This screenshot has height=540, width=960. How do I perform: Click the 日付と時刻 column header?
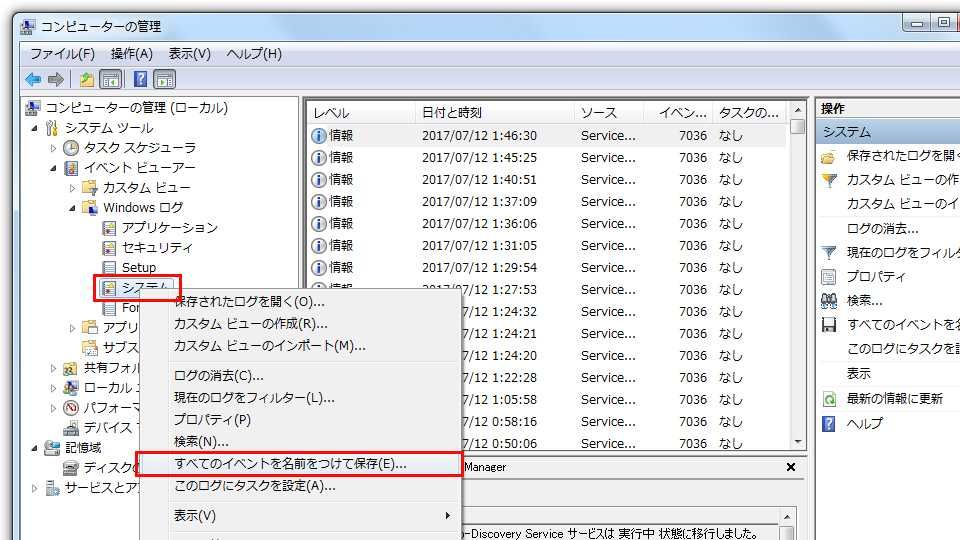(452, 113)
